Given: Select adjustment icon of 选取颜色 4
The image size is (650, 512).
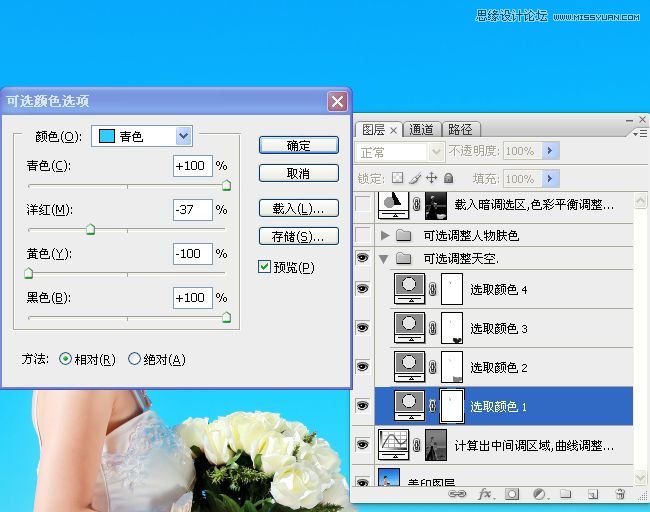Looking at the screenshot, I should (409, 289).
